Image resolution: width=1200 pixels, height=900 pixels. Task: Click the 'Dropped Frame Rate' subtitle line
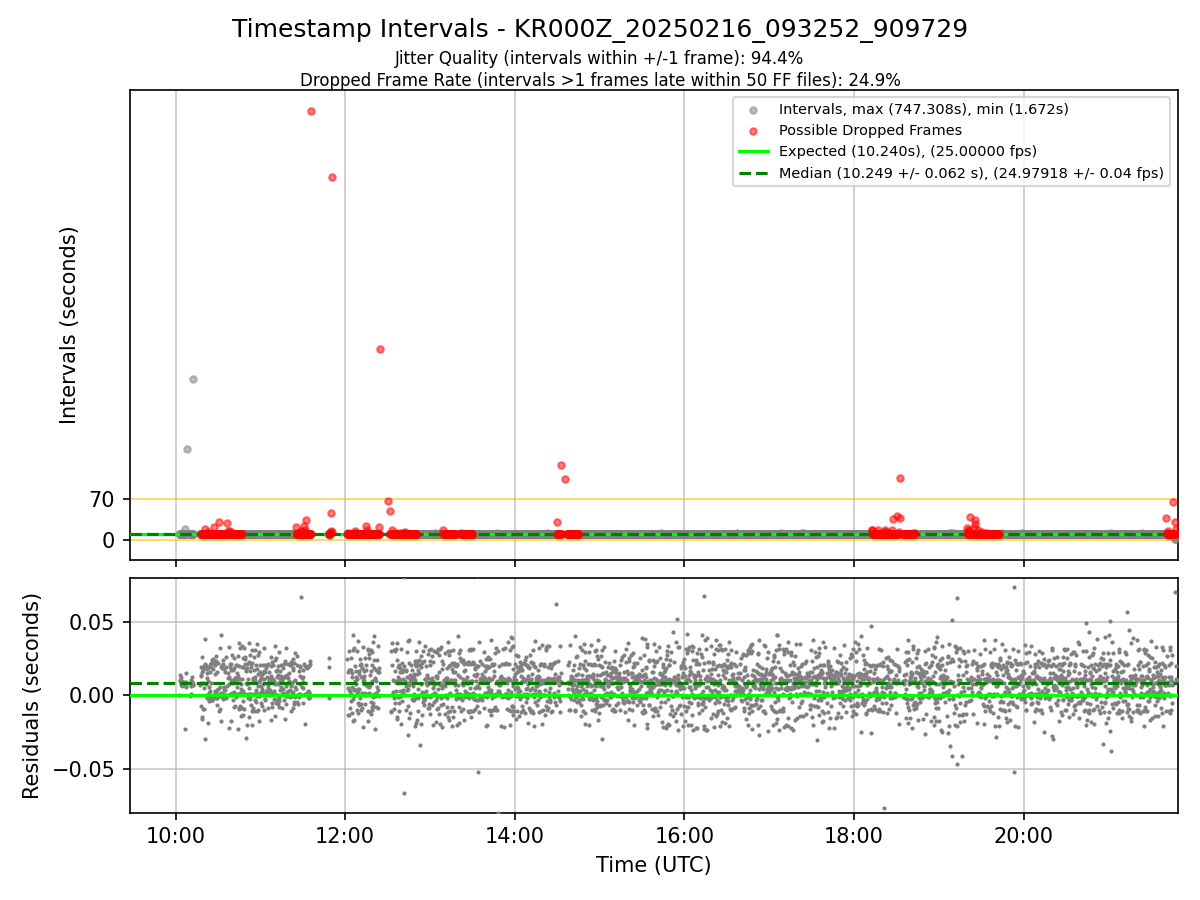[600, 80]
